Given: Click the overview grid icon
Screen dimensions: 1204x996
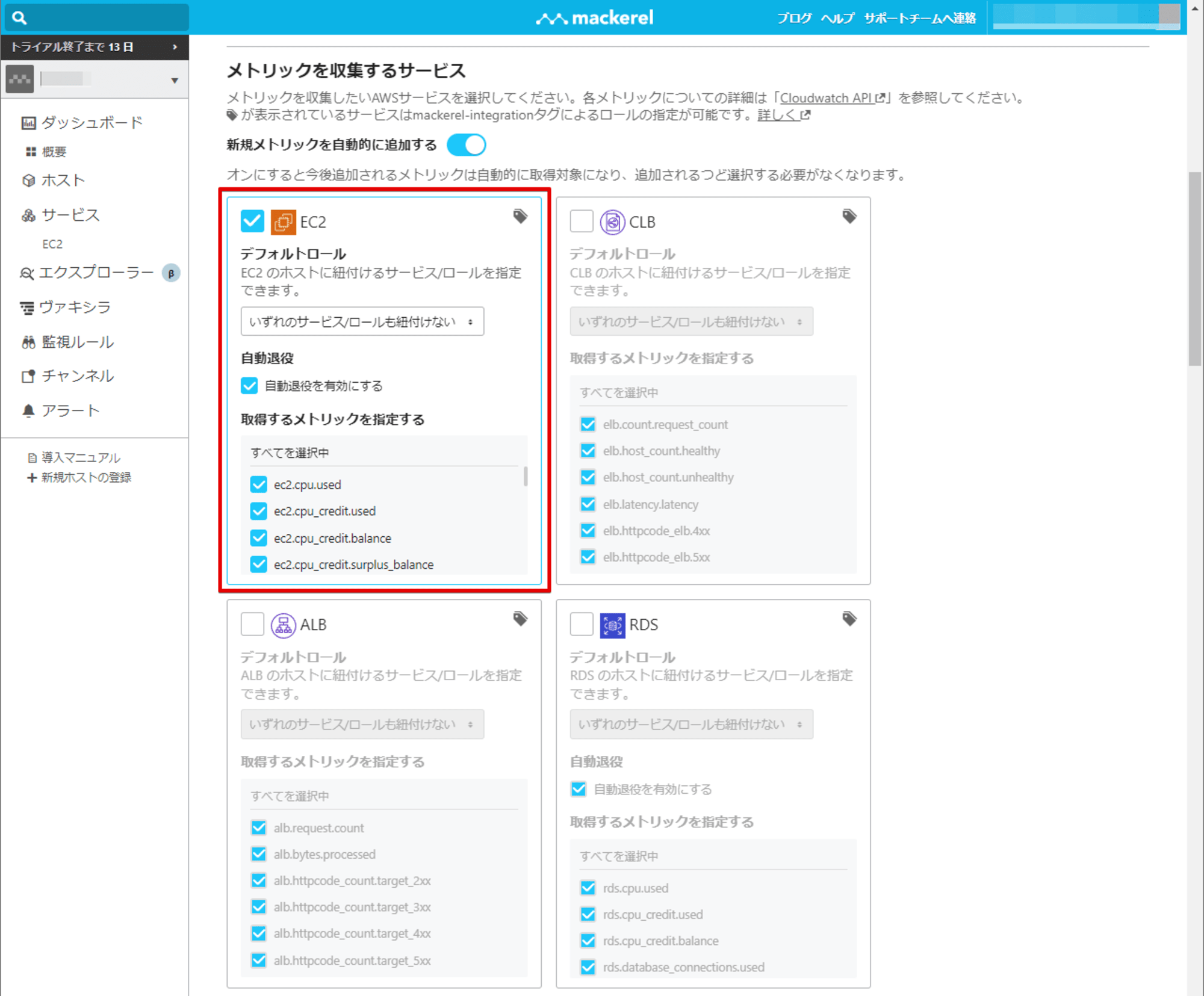Looking at the screenshot, I should [x=31, y=152].
